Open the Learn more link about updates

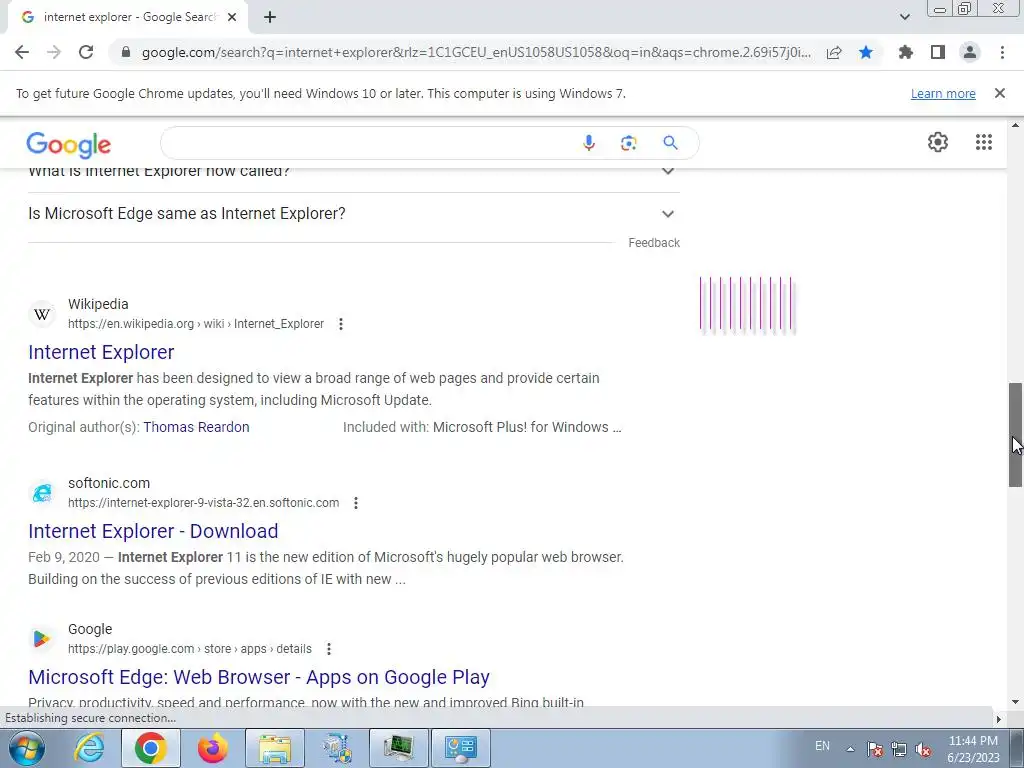(943, 93)
